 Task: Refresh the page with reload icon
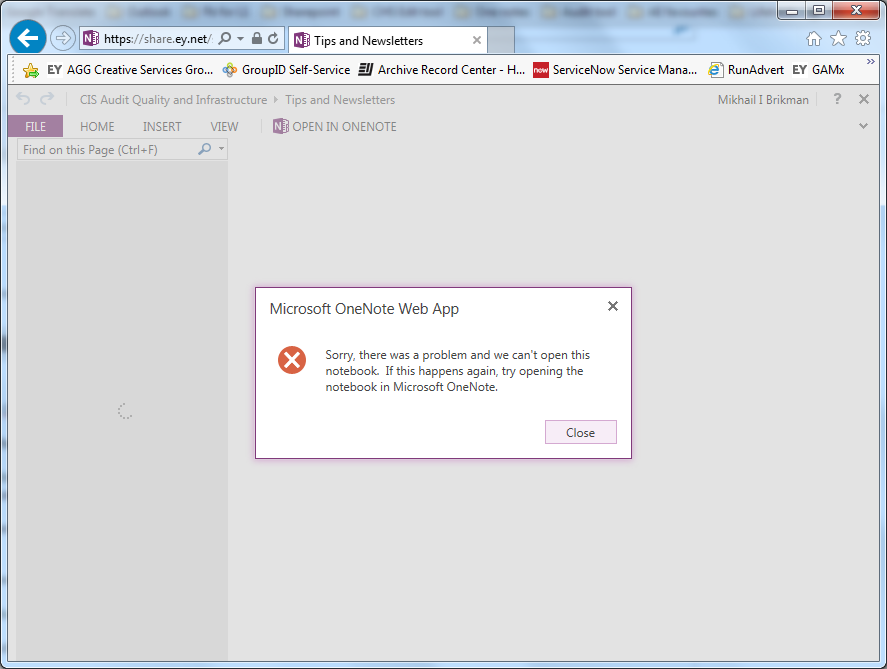(x=273, y=38)
